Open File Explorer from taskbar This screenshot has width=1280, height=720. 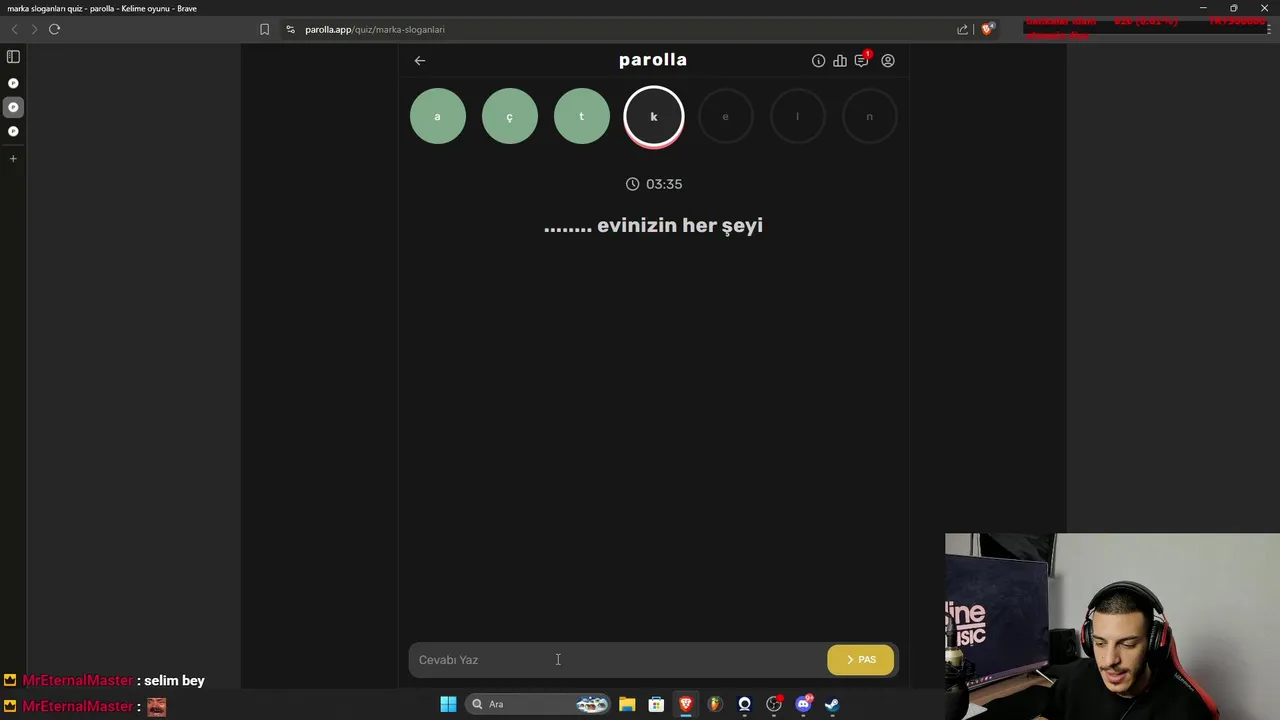click(x=627, y=704)
